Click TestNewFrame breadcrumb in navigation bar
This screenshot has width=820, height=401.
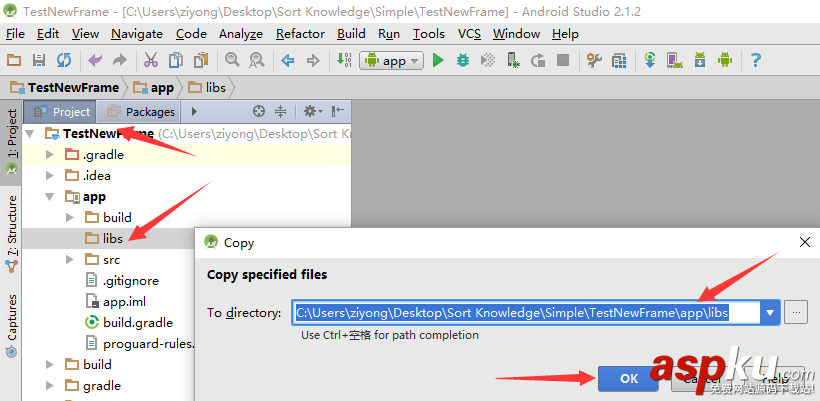click(x=65, y=87)
